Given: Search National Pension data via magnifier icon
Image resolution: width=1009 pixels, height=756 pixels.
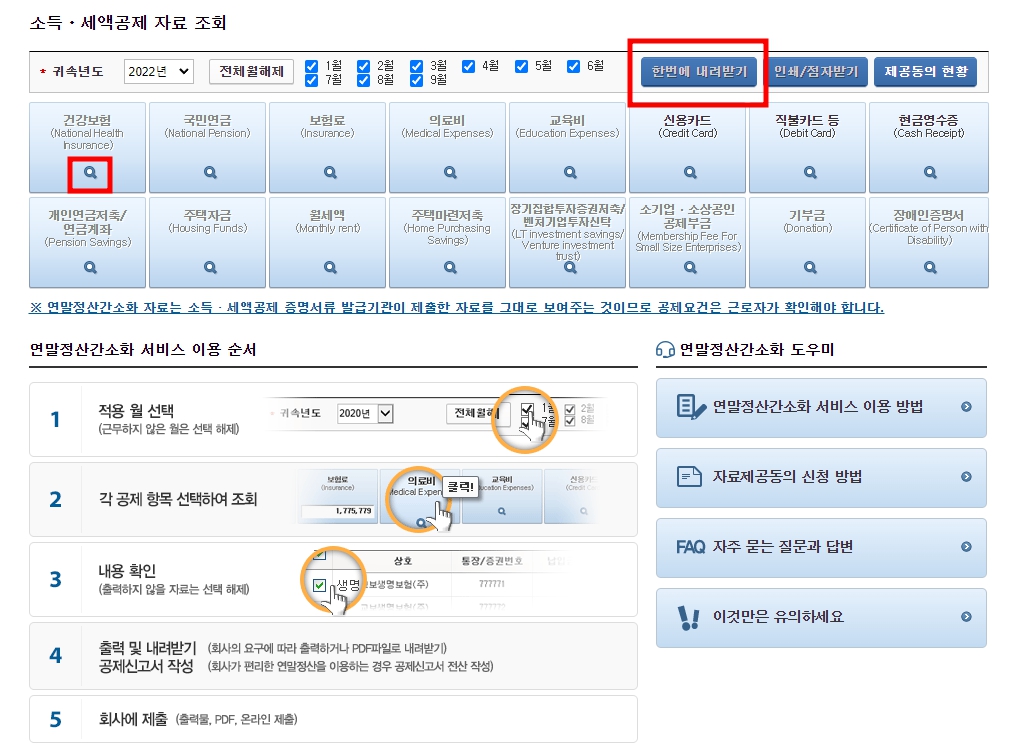Looking at the screenshot, I should pyautogui.click(x=211, y=172).
